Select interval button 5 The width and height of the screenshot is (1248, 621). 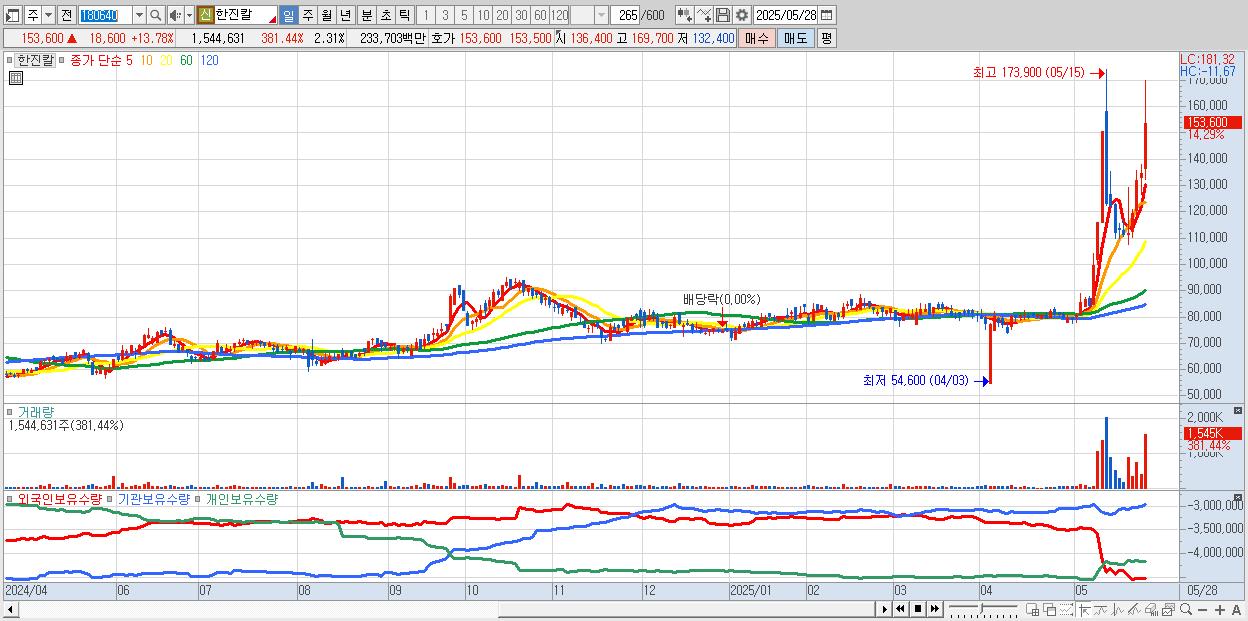point(464,15)
